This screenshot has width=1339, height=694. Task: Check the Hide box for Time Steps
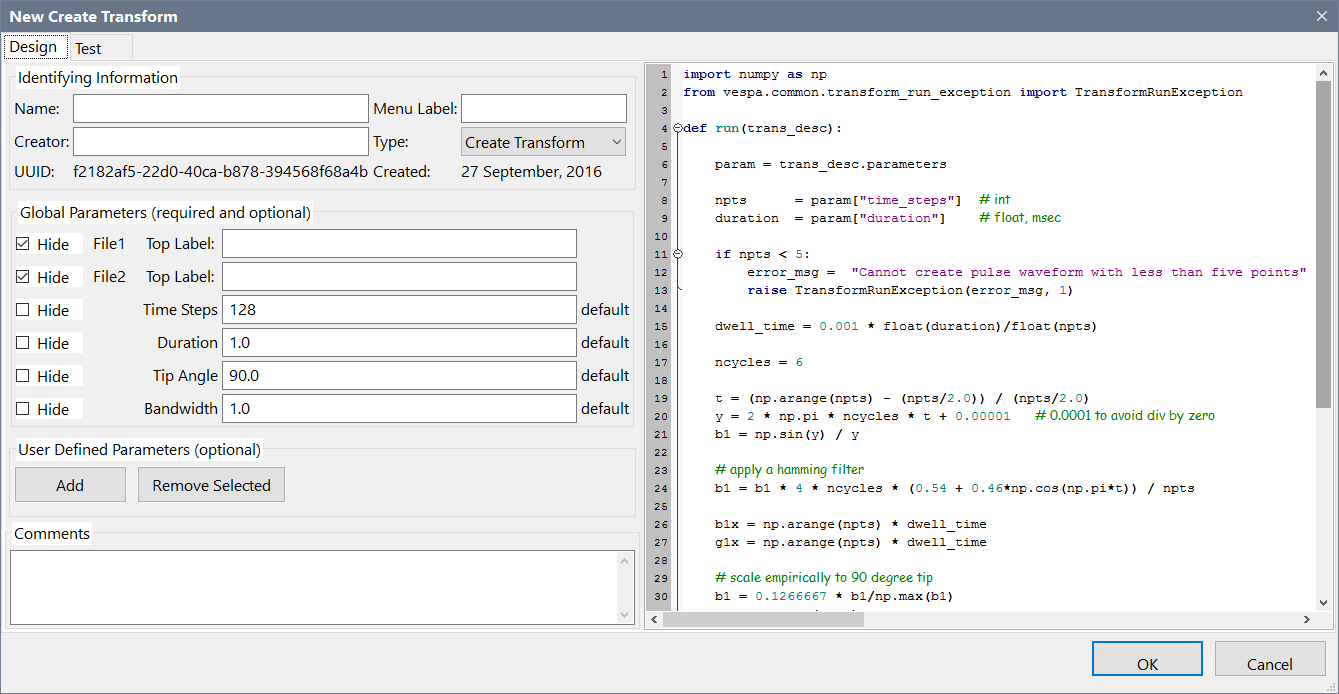(x=23, y=310)
